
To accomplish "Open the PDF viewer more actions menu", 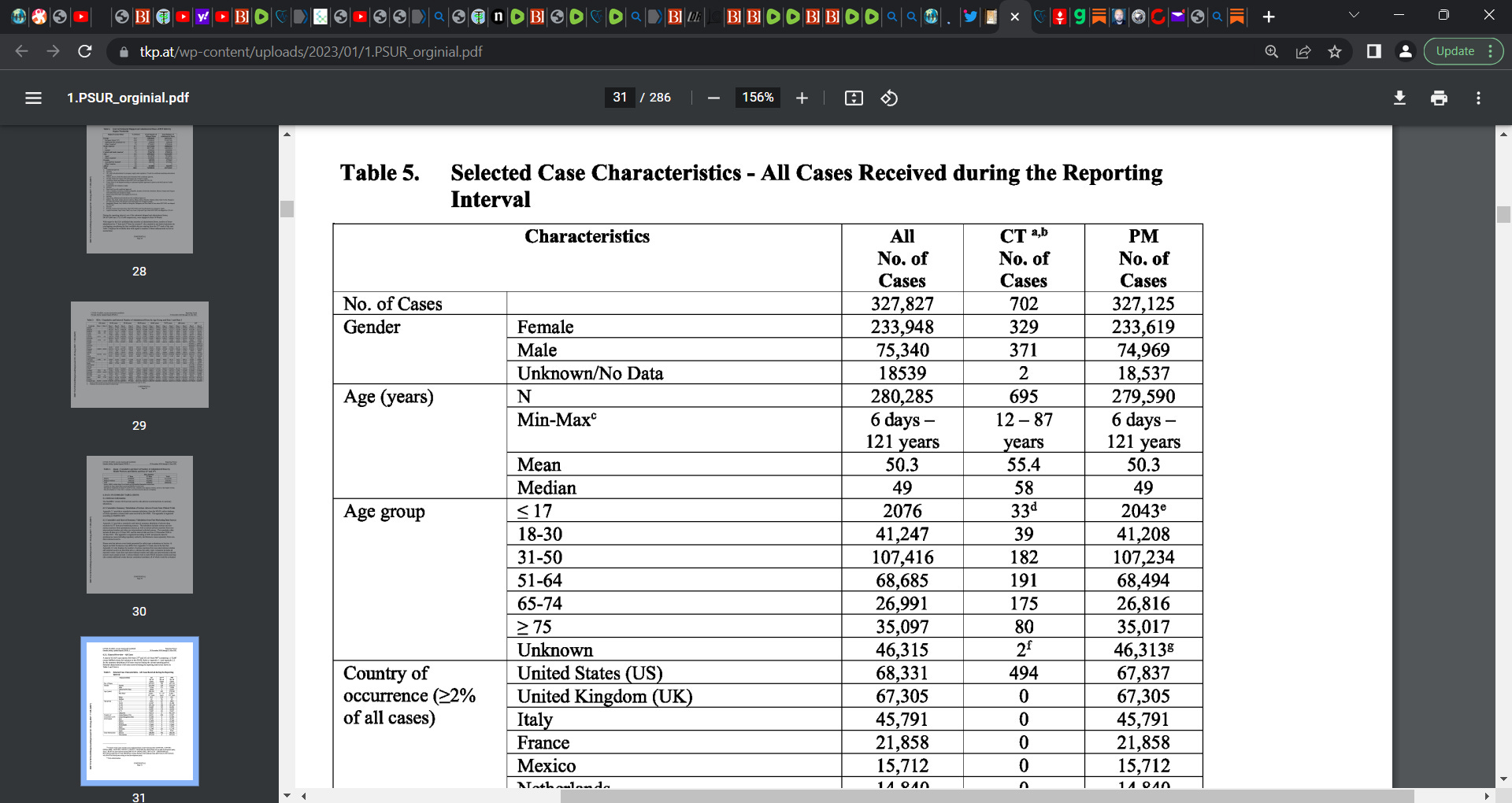I will pos(1478,98).
